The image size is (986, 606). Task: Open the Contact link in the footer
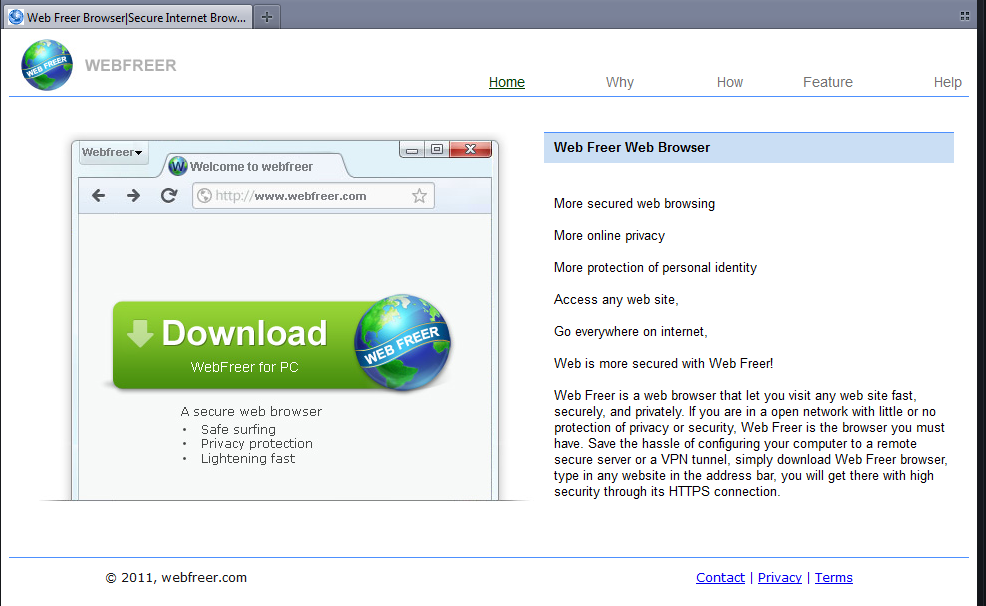coord(720,577)
